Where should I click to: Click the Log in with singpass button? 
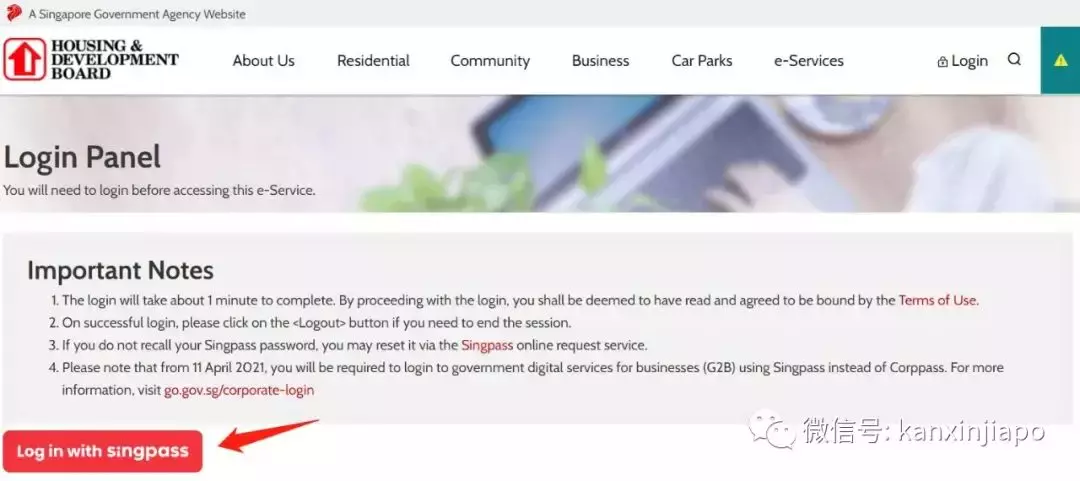[x=103, y=451]
